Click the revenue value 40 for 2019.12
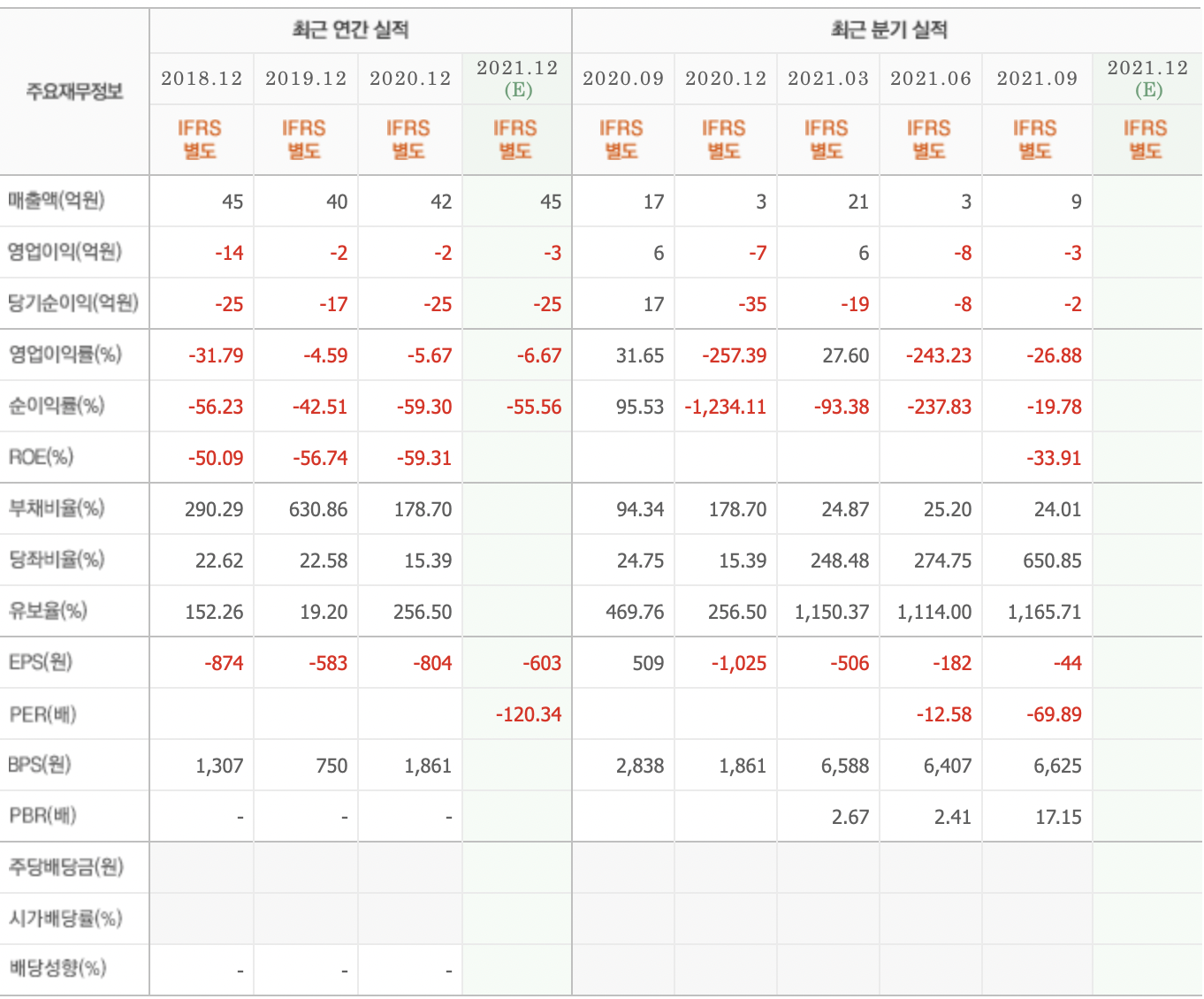 337,202
